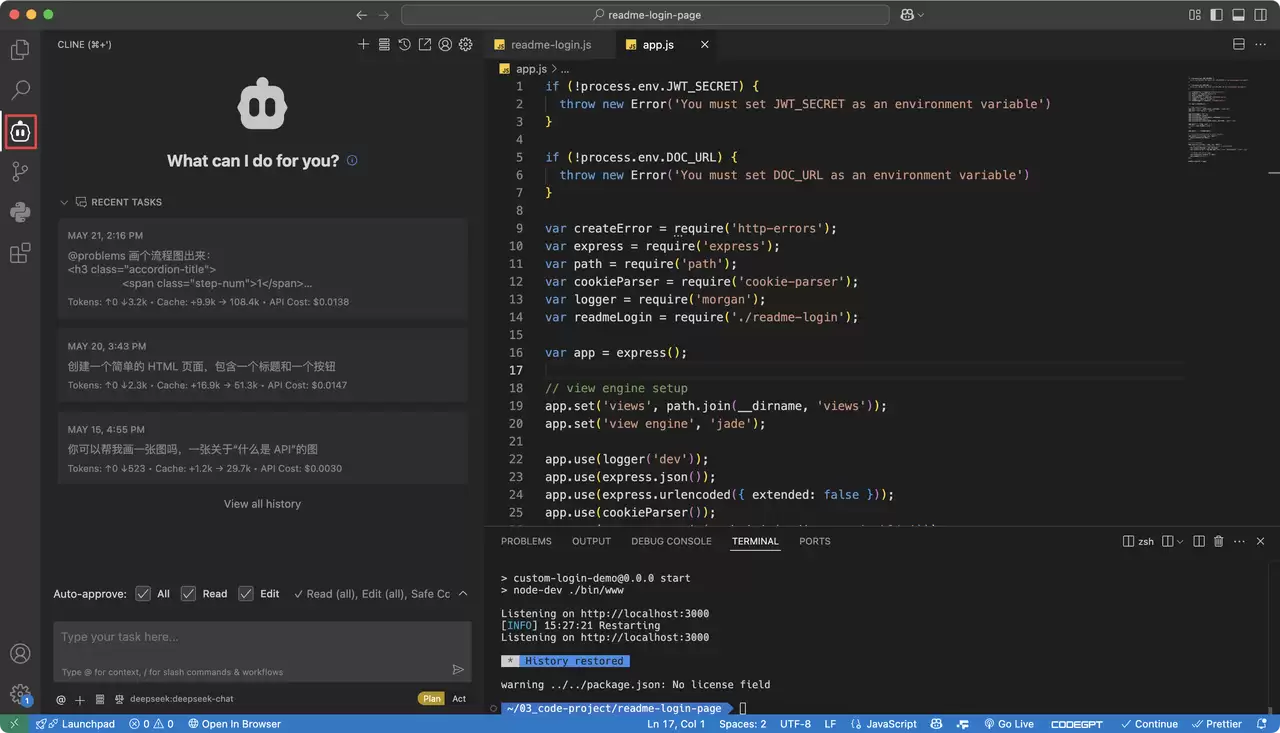Click the Copilot icon in title bar
The height and width of the screenshot is (733, 1280).
pyautogui.click(x=906, y=15)
